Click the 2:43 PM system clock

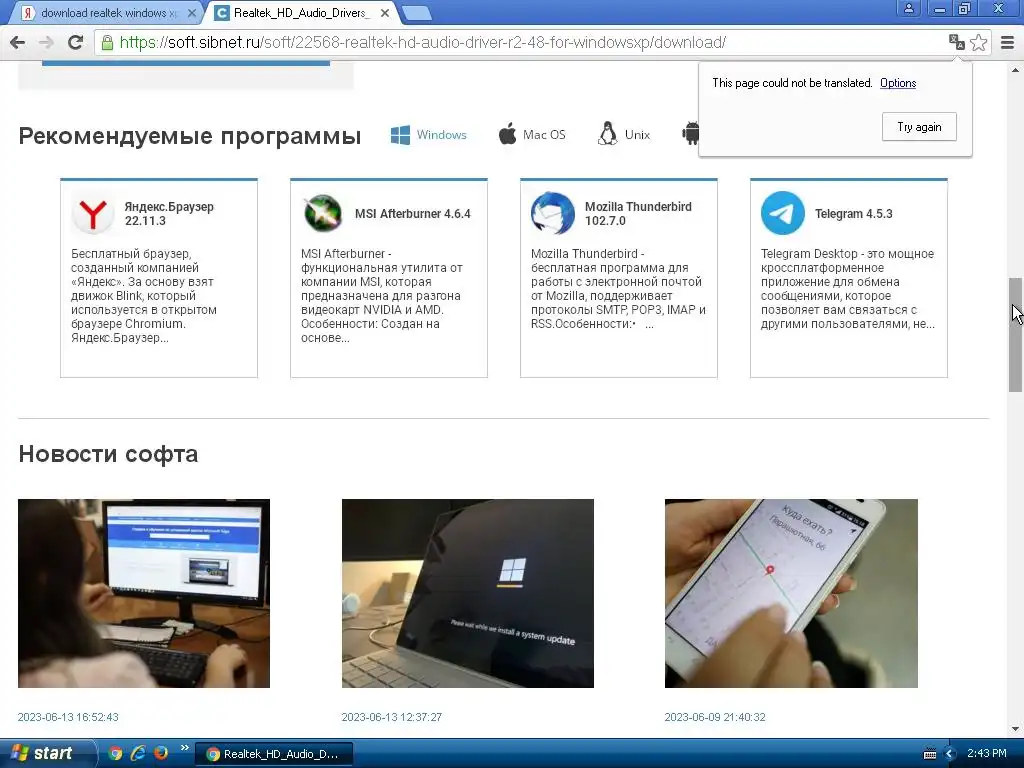(x=987, y=753)
